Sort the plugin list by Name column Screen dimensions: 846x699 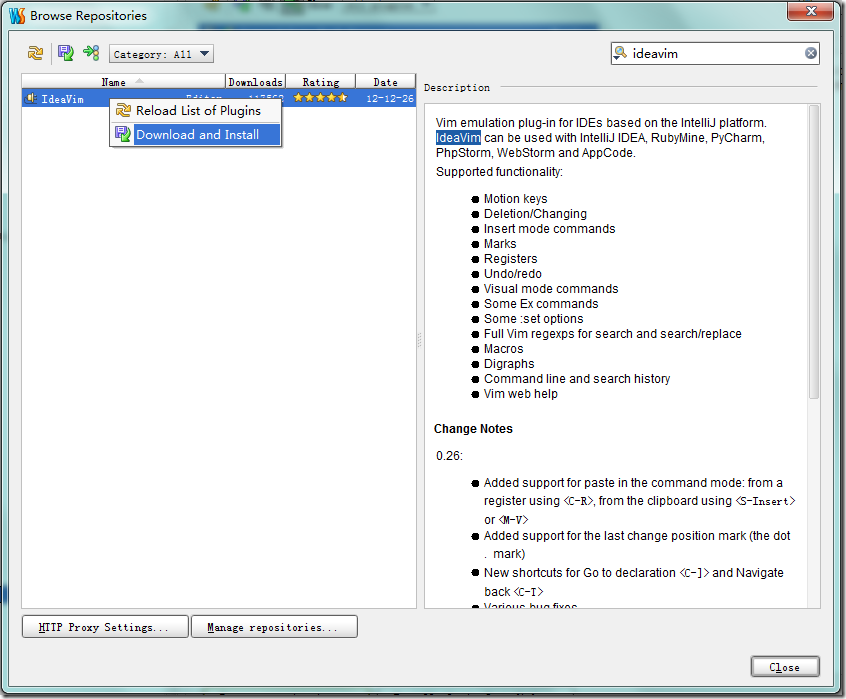[123, 81]
